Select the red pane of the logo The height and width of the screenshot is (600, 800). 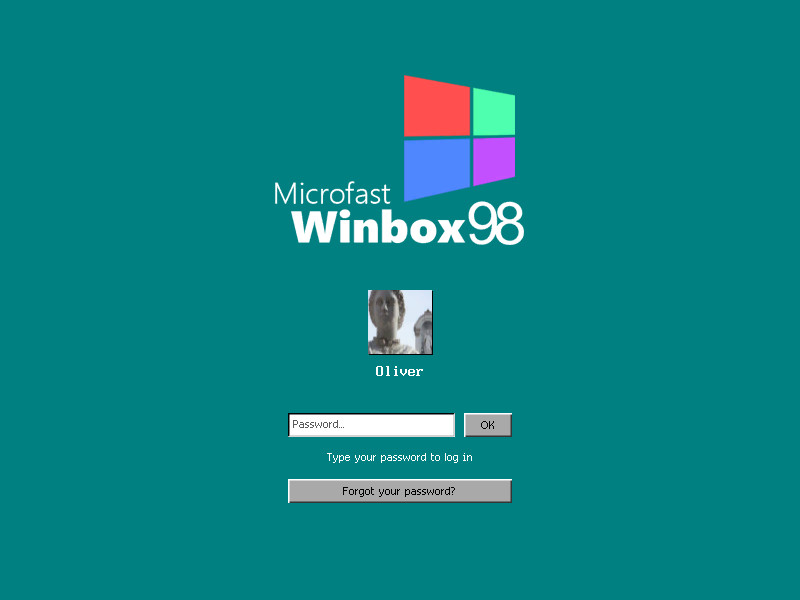click(x=437, y=105)
